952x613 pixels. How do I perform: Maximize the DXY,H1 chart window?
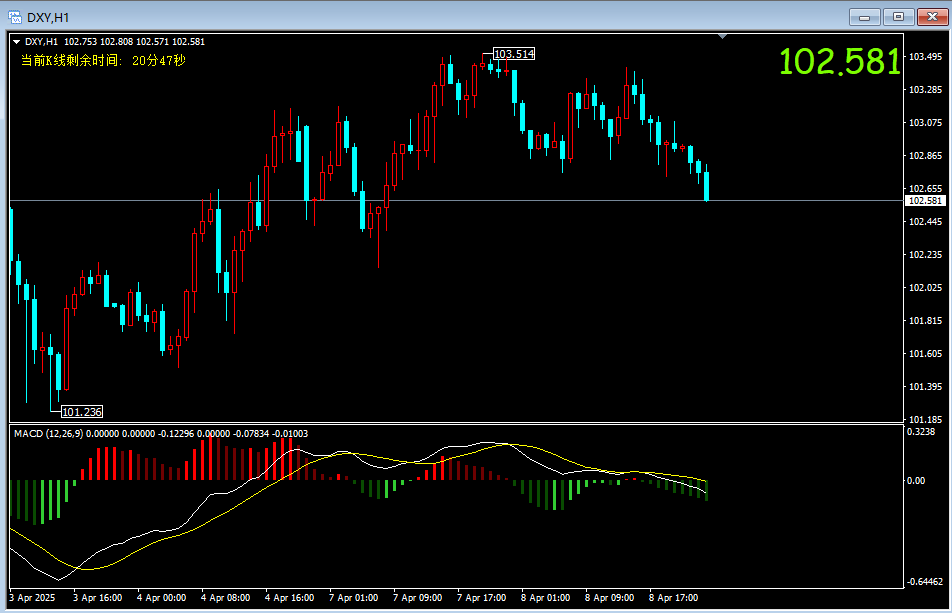898,16
